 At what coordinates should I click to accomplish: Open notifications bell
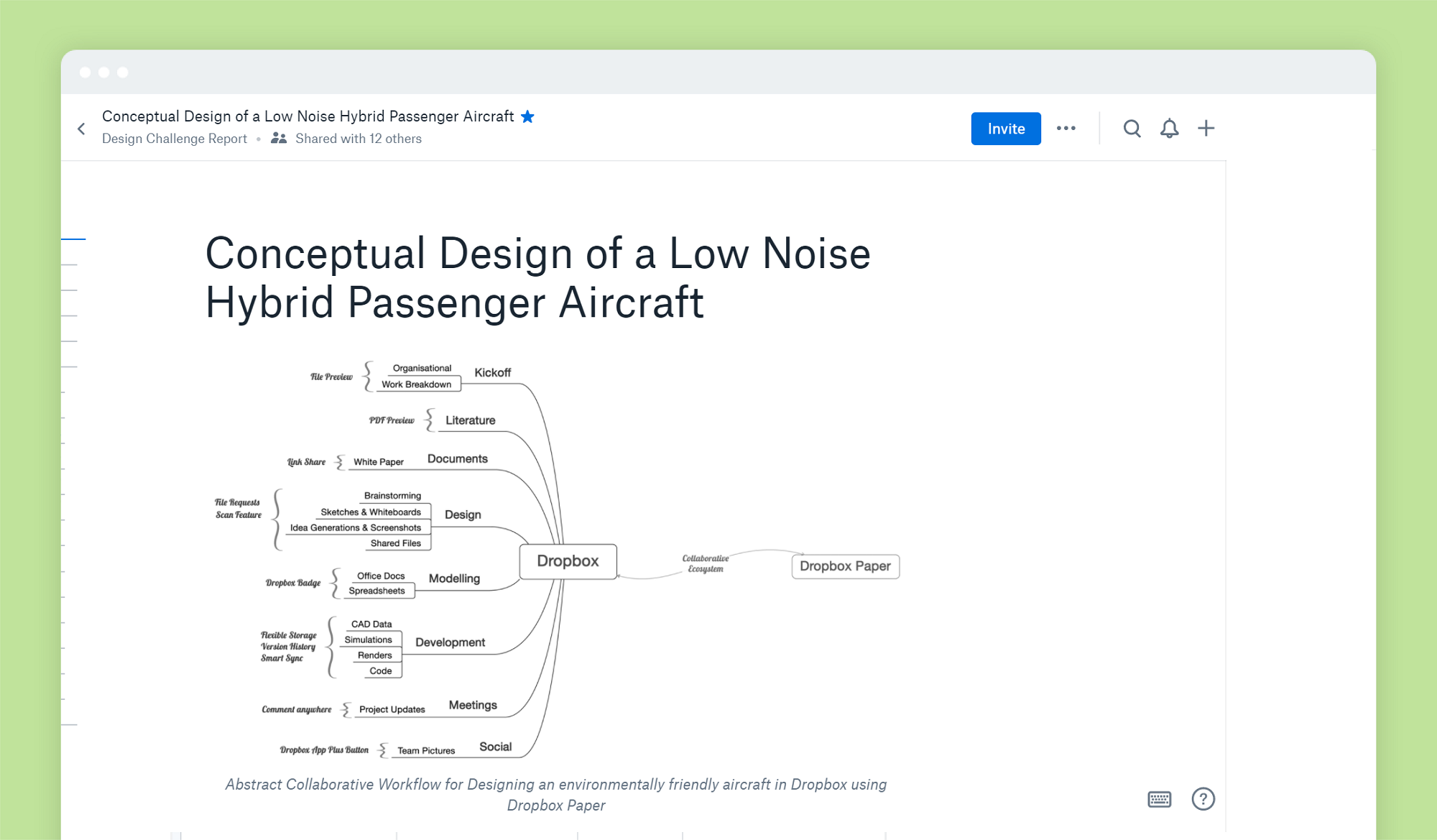click(x=1170, y=129)
